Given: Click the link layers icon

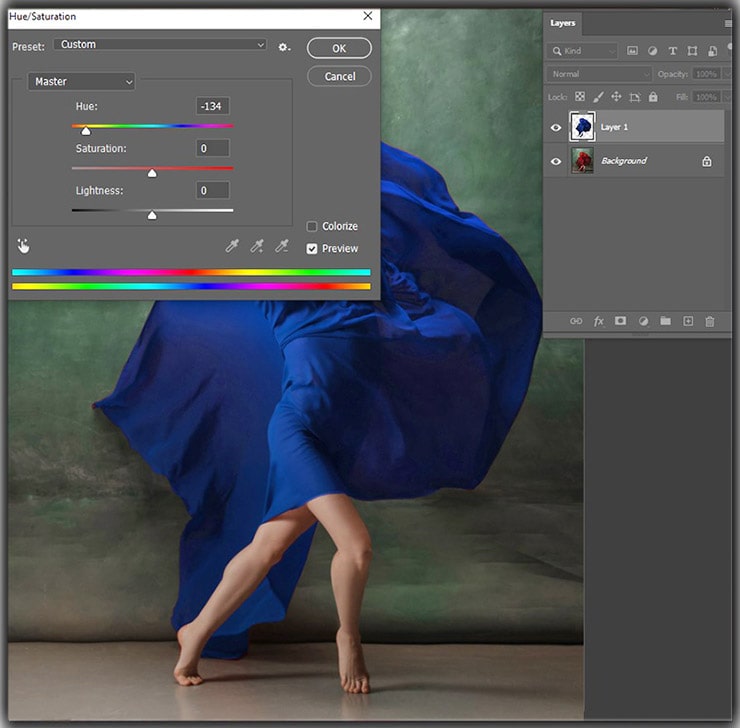Looking at the screenshot, I should coord(576,321).
